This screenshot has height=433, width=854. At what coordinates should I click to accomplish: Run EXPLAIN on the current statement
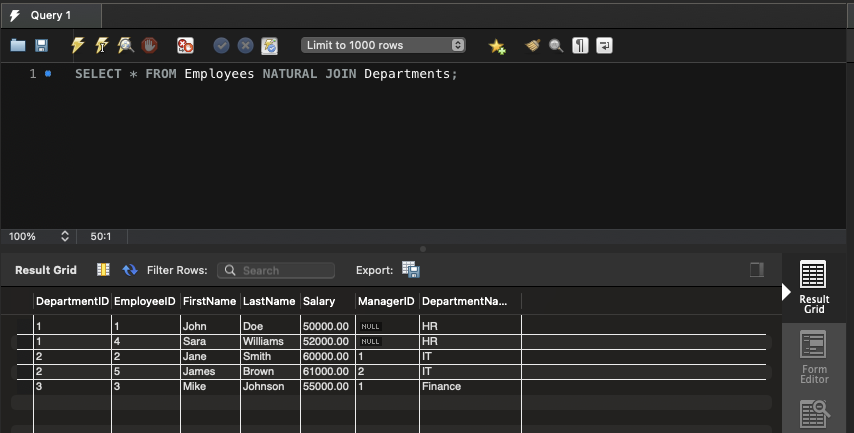click(x=125, y=46)
